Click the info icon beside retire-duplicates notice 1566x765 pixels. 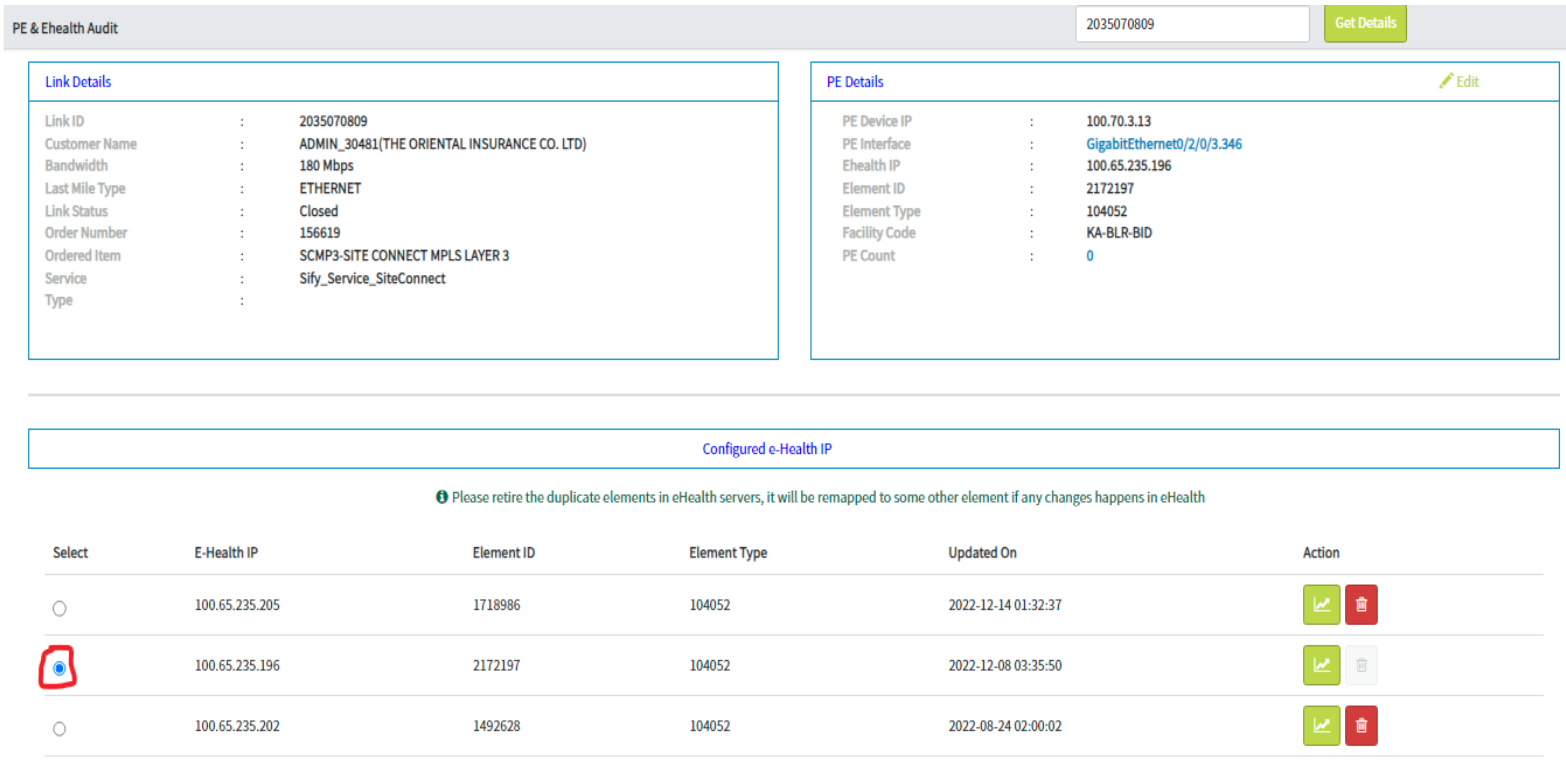pyautogui.click(x=442, y=497)
